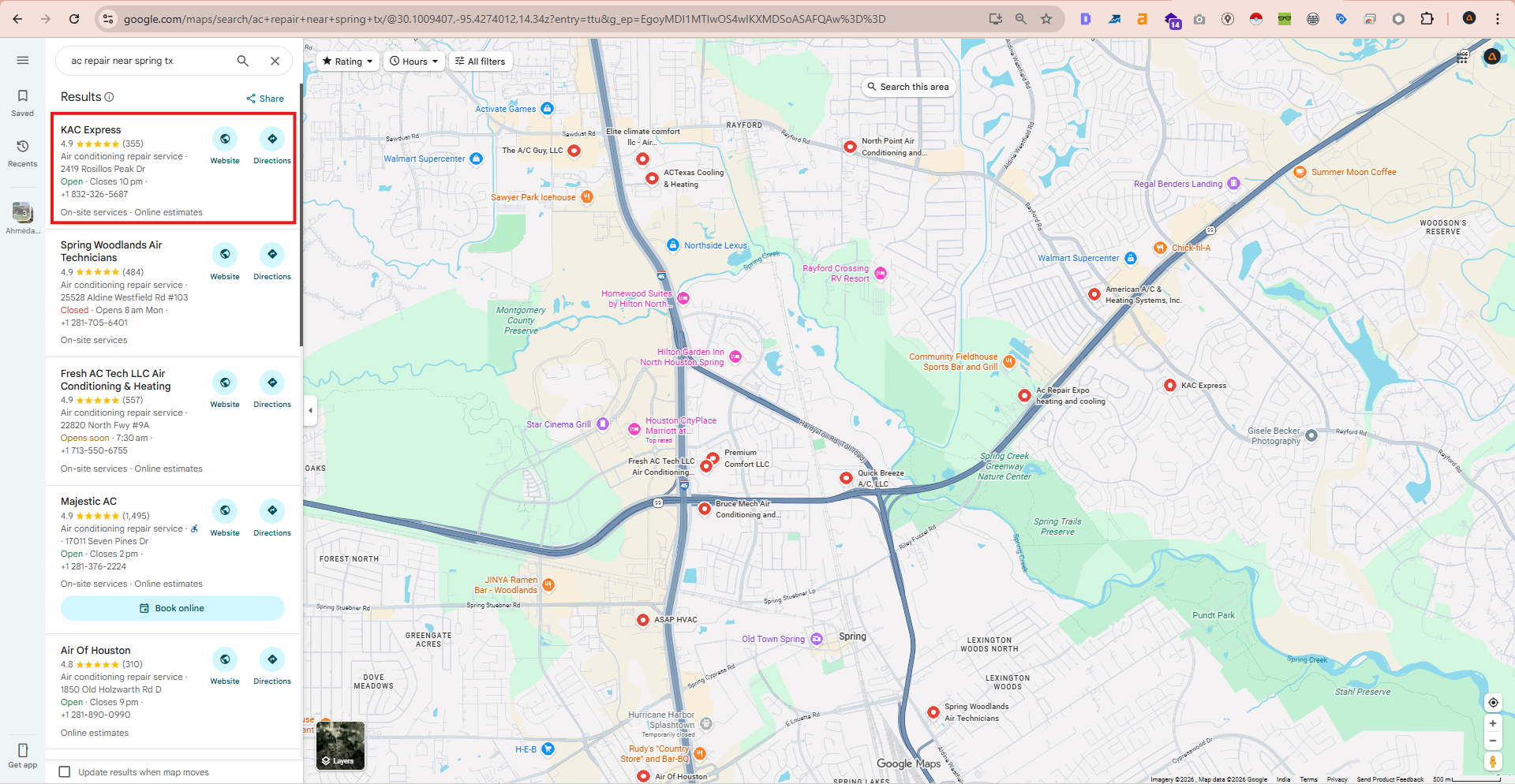Show your location on the map
Image resolution: width=1515 pixels, height=784 pixels.
(1492, 703)
